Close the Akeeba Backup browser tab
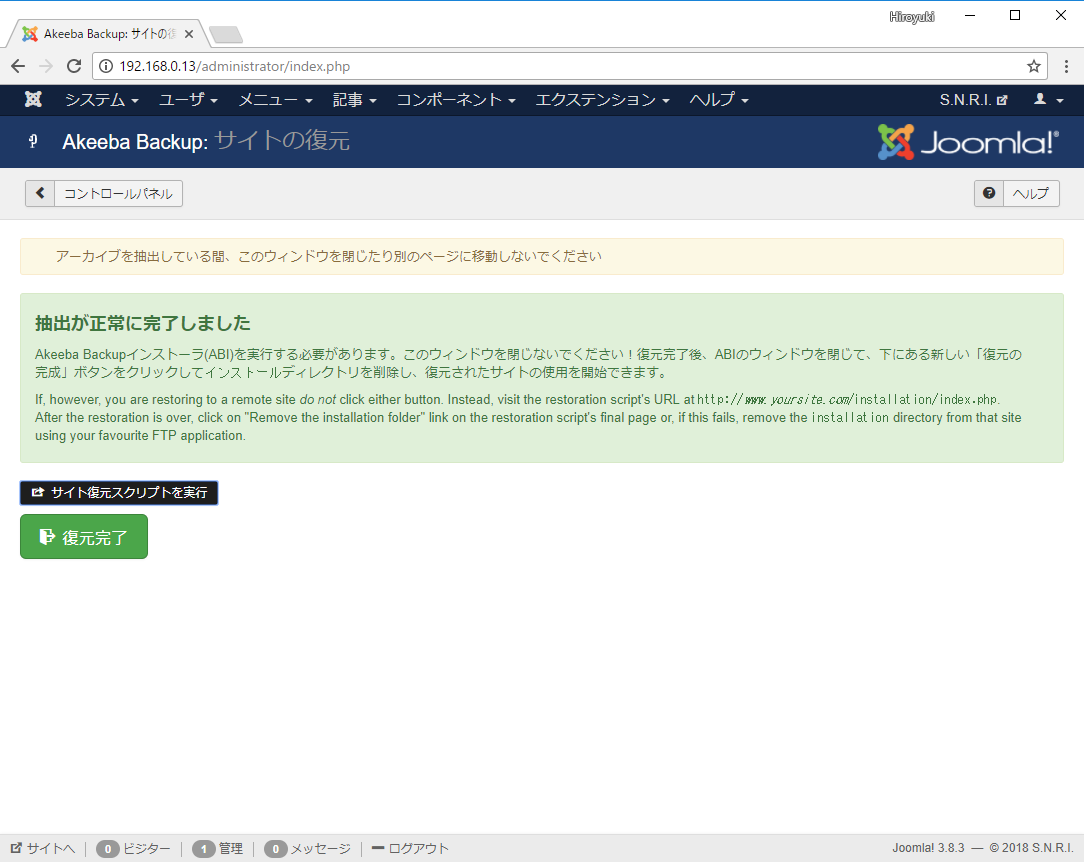 (x=189, y=34)
